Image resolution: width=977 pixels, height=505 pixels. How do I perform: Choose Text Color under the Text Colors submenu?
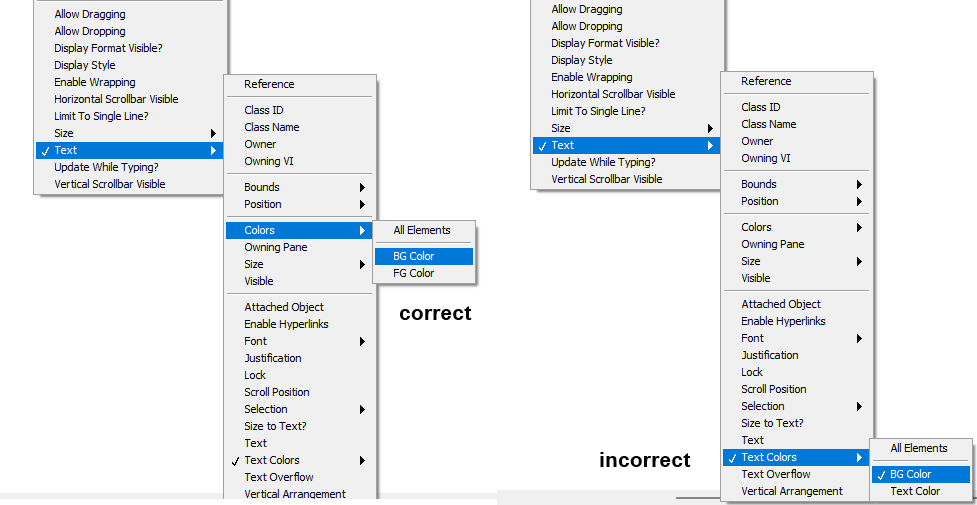tap(915, 491)
